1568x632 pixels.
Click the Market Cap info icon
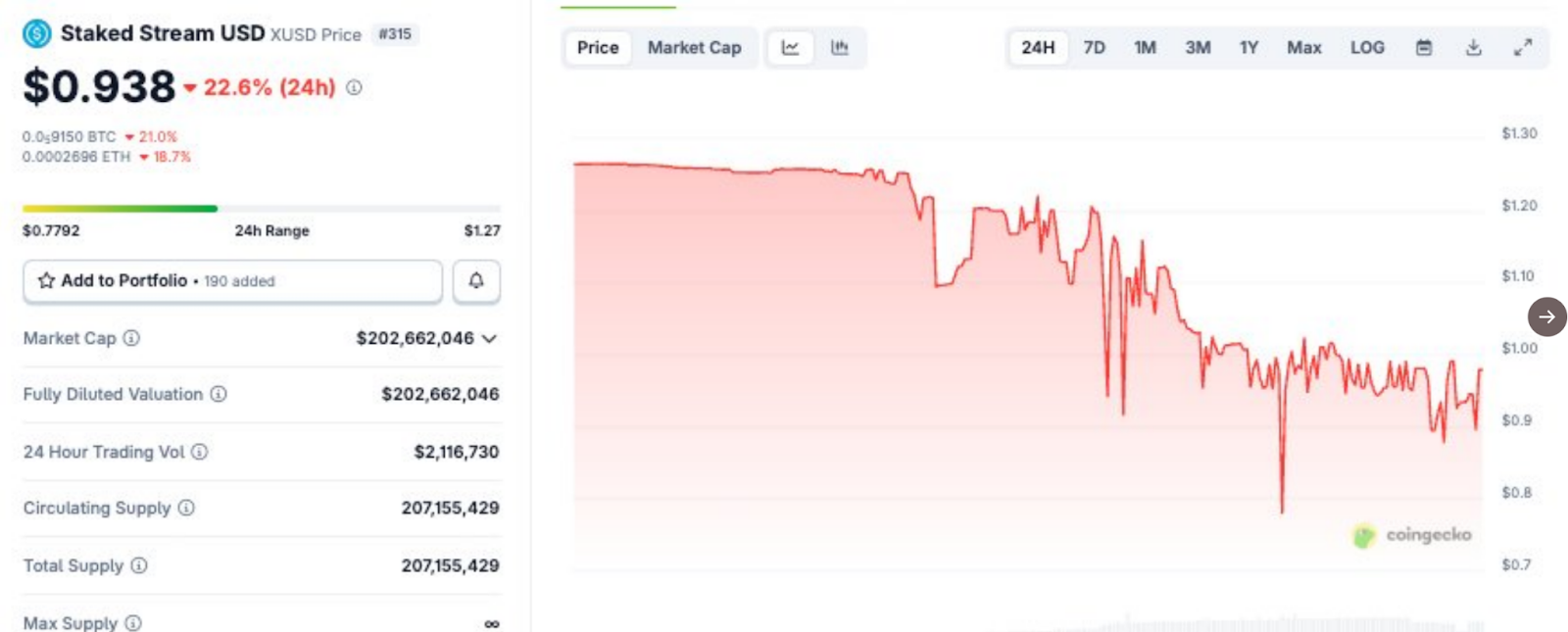[131, 338]
